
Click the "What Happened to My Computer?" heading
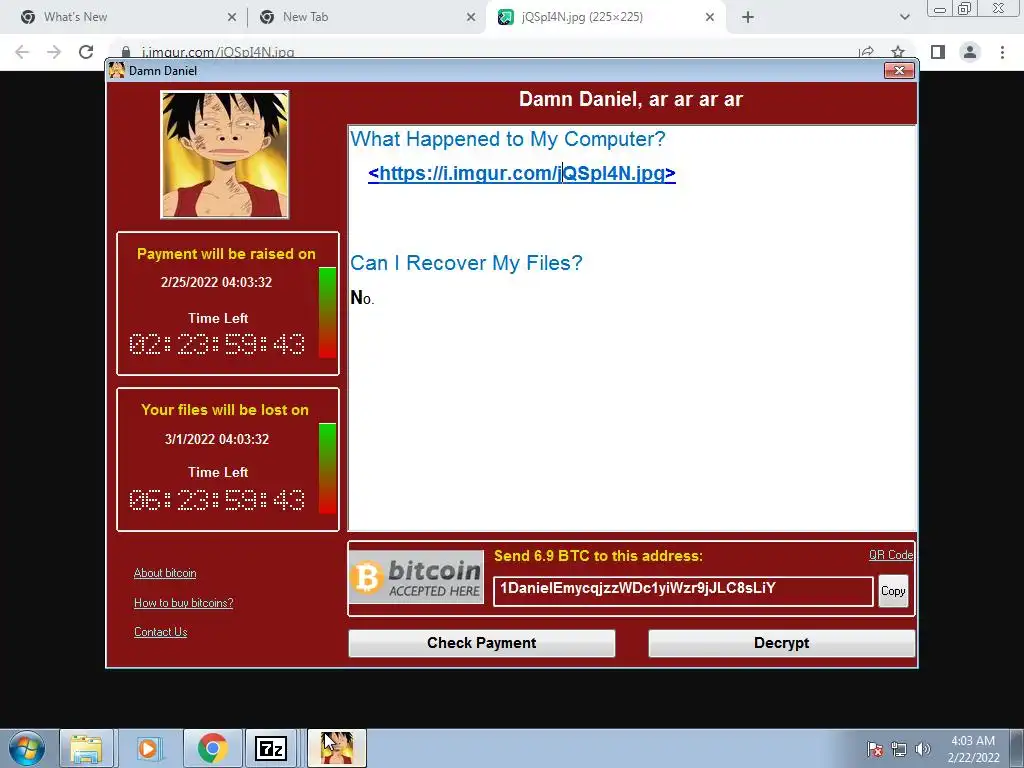click(x=507, y=139)
